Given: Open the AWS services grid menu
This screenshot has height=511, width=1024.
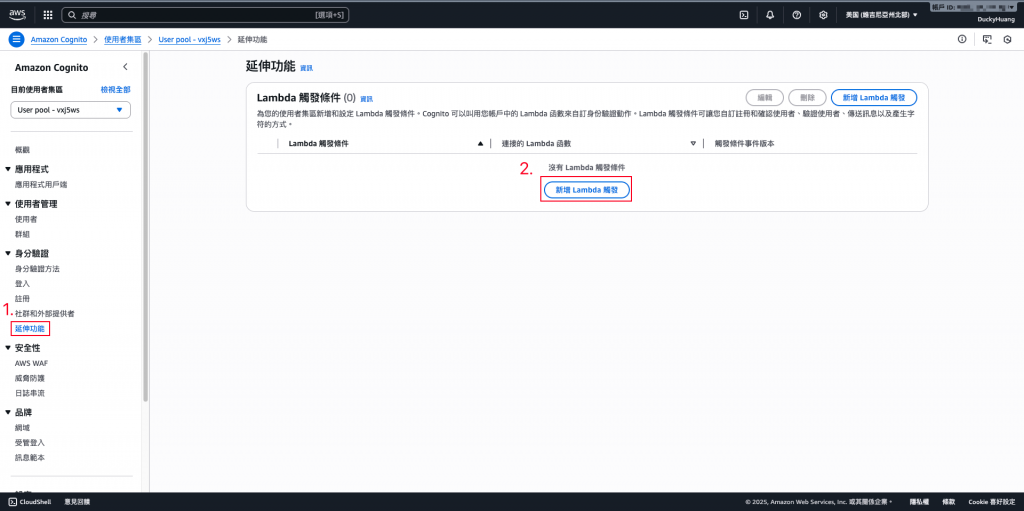Looking at the screenshot, I should pos(48,14).
